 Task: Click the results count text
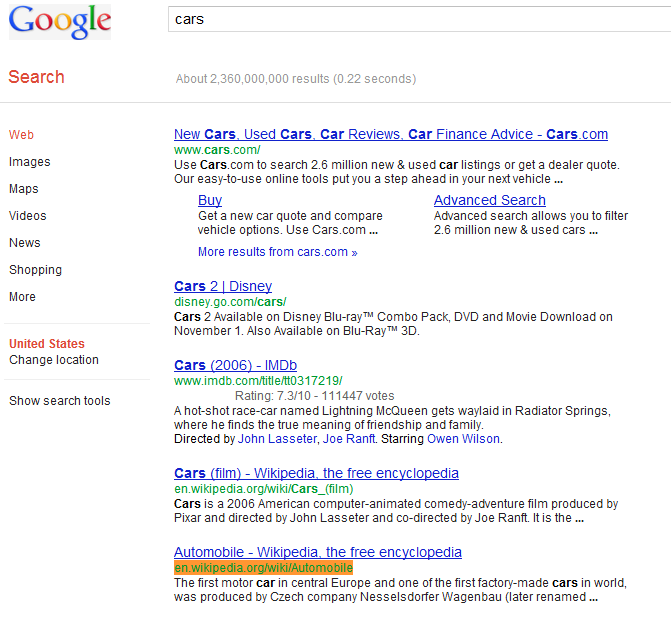(x=296, y=79)
